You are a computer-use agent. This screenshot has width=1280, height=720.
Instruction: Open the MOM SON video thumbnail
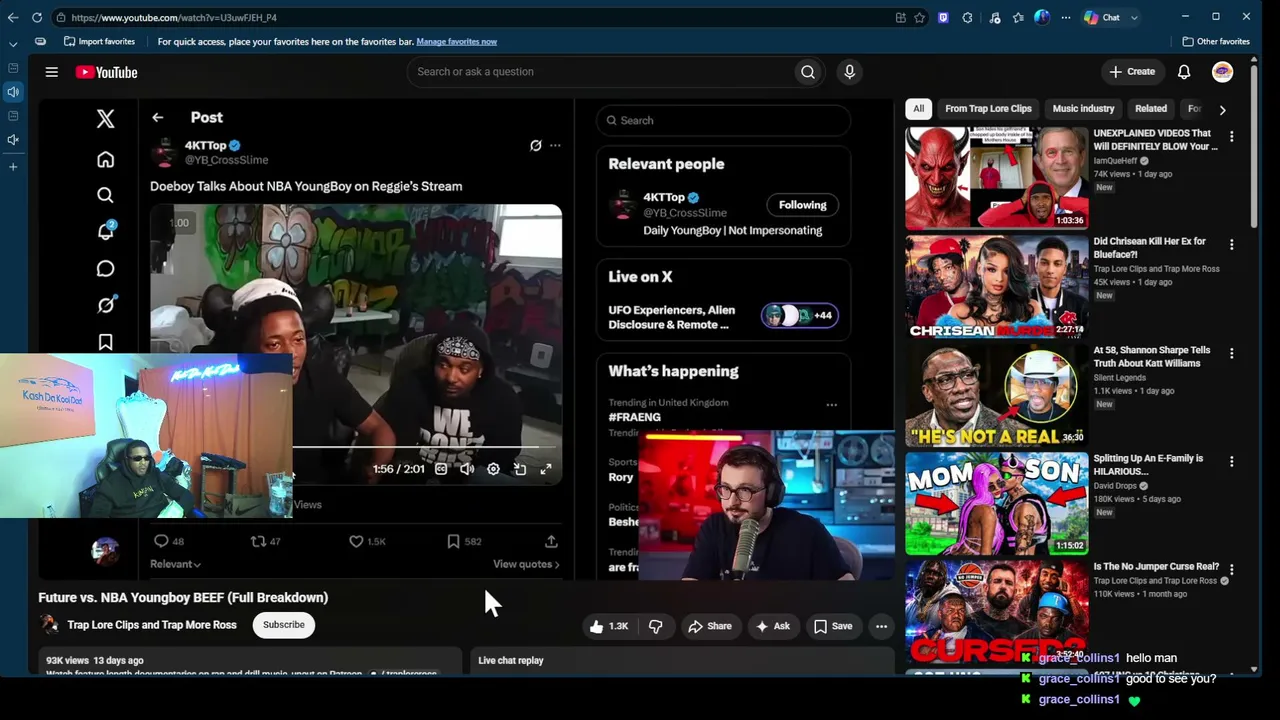point(996,503)
